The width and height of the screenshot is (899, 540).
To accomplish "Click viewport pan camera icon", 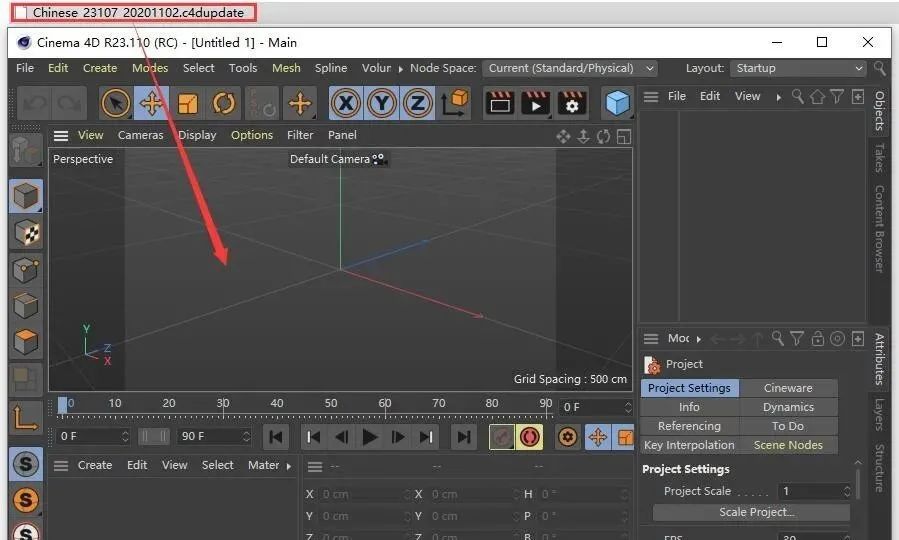I will pos(563,136).
